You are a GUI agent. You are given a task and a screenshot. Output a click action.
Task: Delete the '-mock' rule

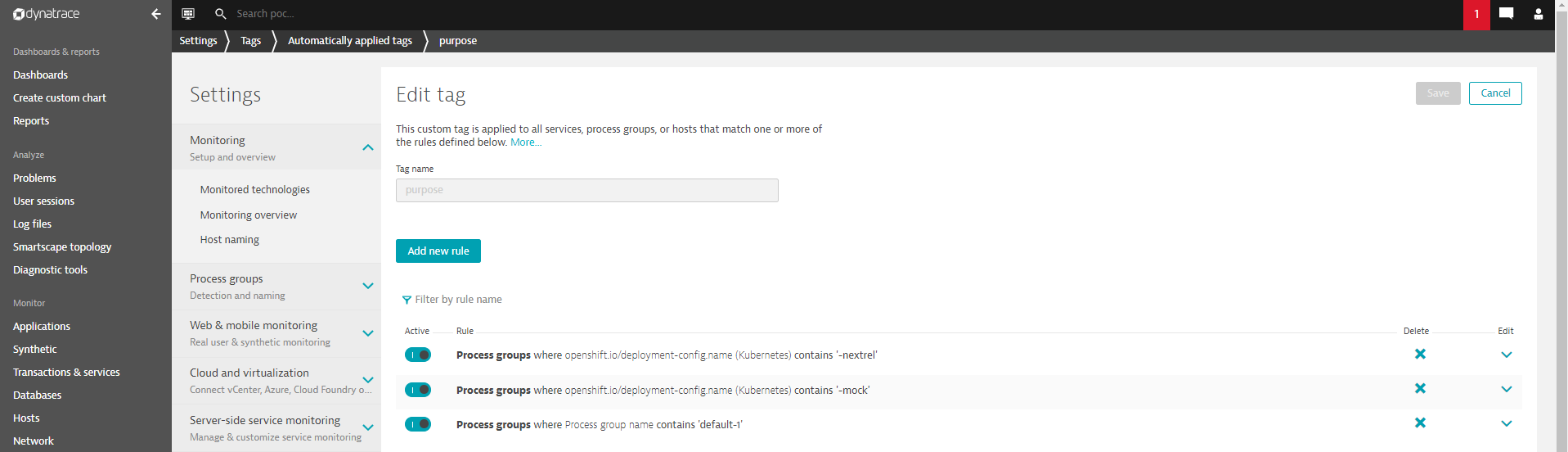click(1420, 389)
